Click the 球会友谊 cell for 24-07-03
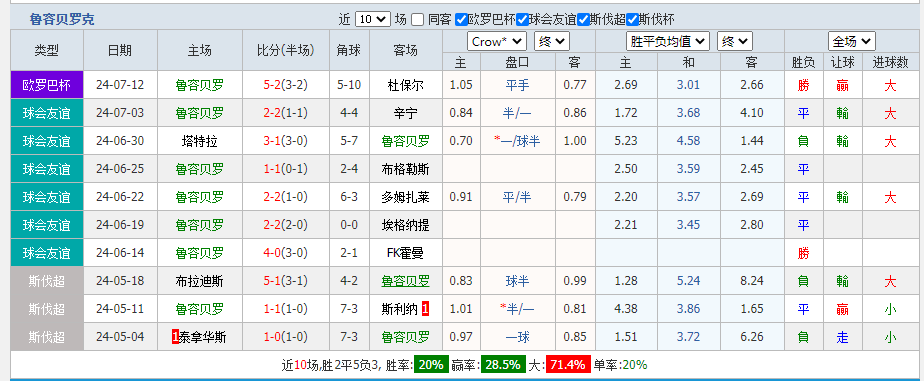Screen dimensions: 924x381 point(47,113)
